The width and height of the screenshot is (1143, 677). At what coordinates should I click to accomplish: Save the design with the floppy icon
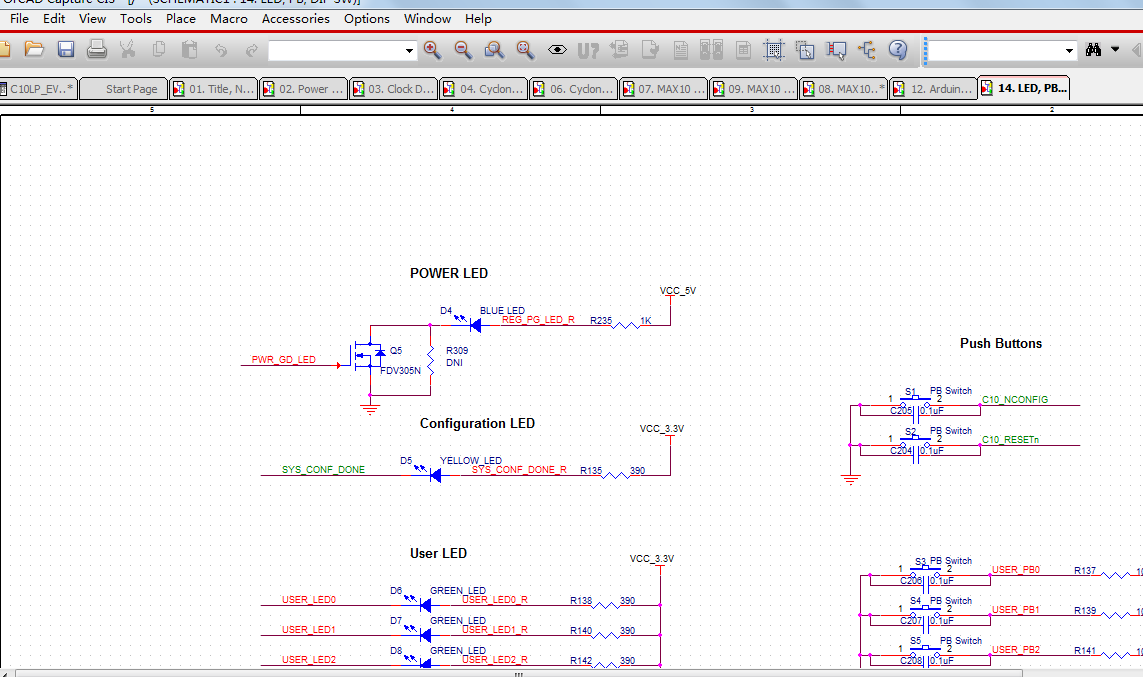66,50
